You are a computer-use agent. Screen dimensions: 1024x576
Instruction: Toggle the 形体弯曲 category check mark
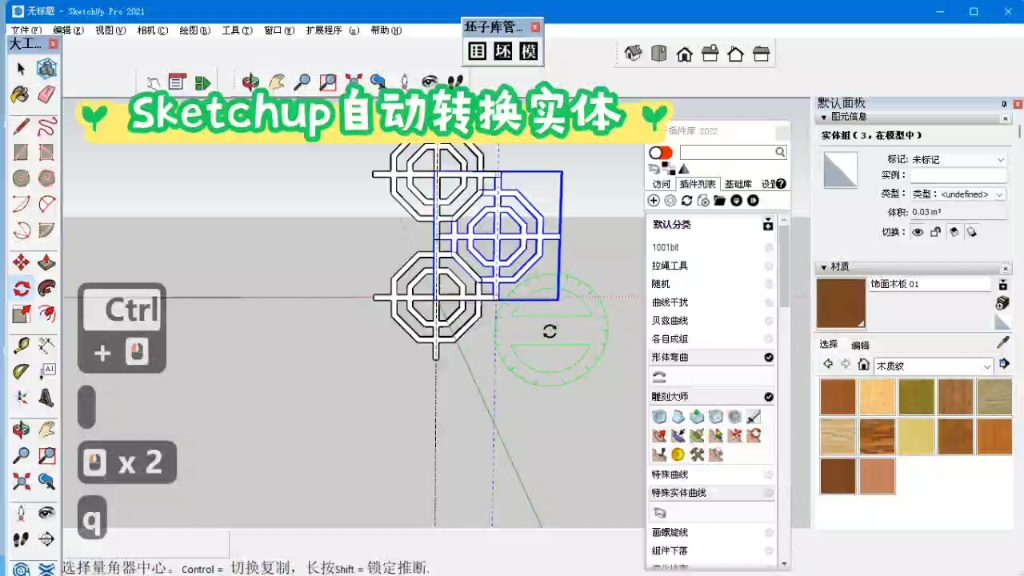tap(769, 357)
